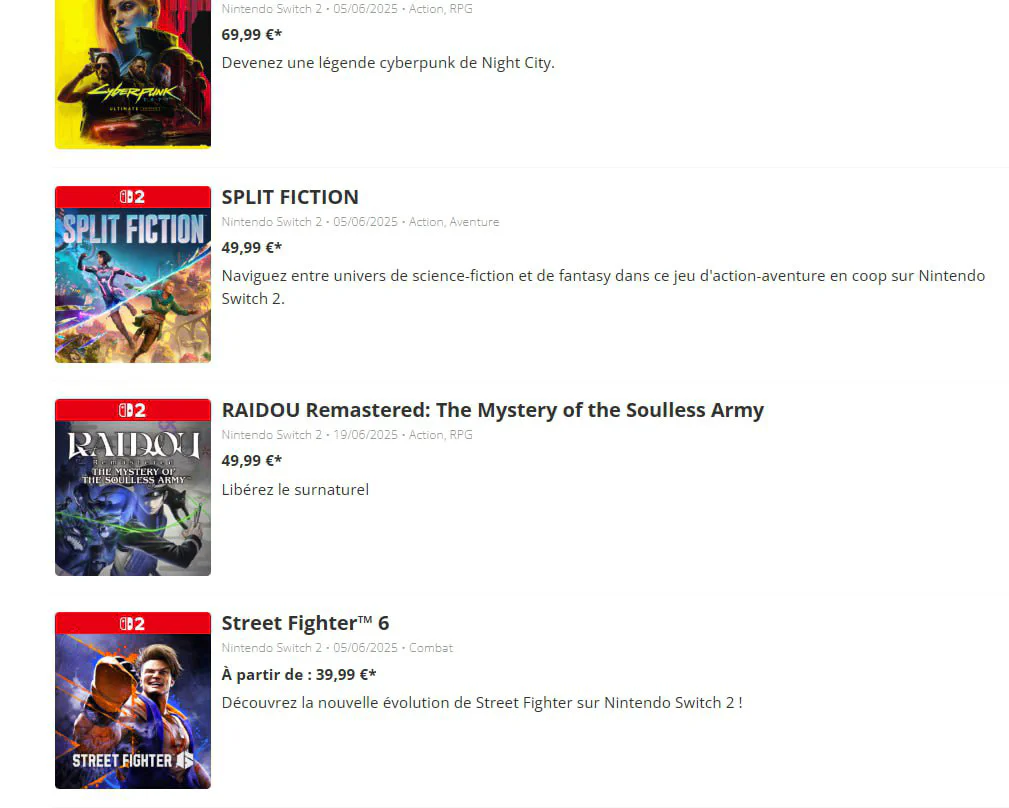Click the 'Libérez le surnaturel' description text
The image size is (1009, 808).
tap(295, 490)
